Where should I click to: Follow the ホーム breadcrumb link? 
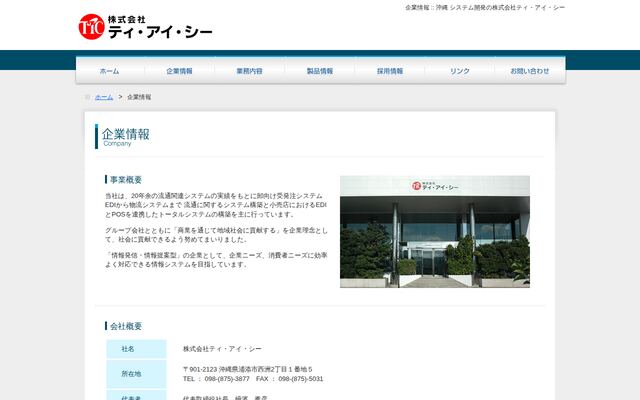click(x=104, y=97)
